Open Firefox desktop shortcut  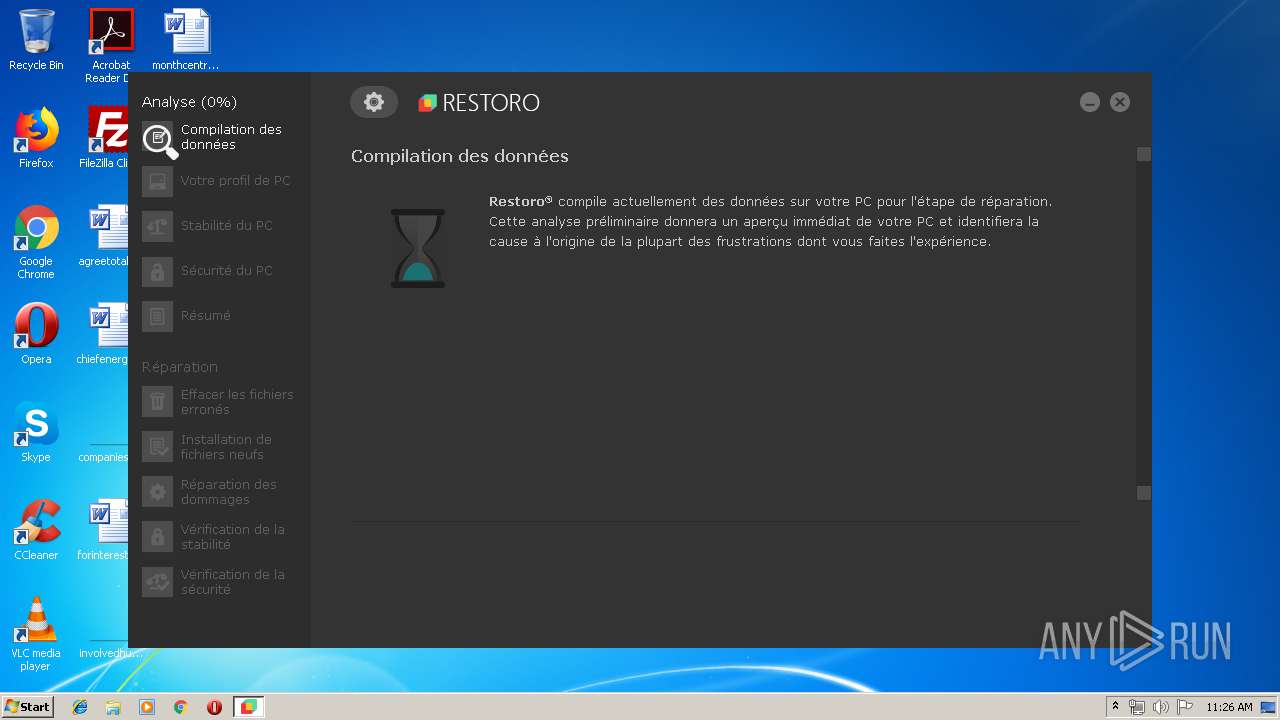[36, 138]
